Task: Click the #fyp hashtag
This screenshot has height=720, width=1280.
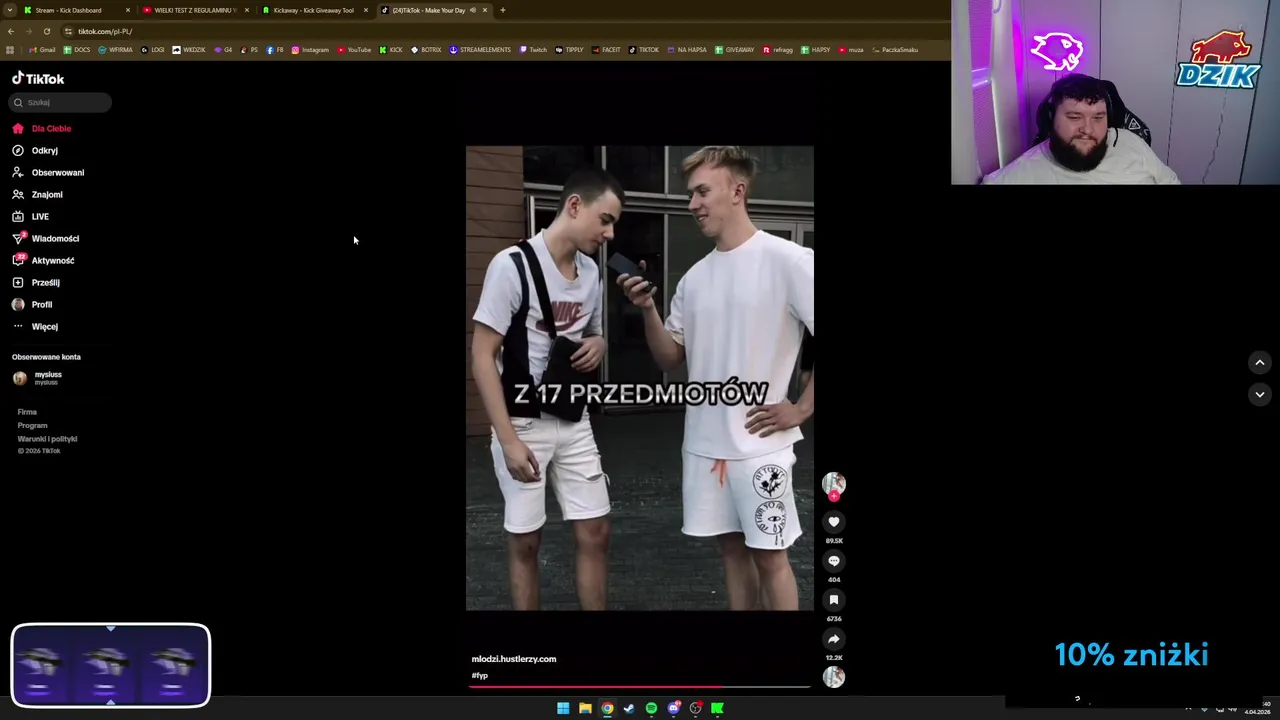Action: coord(480,676)
